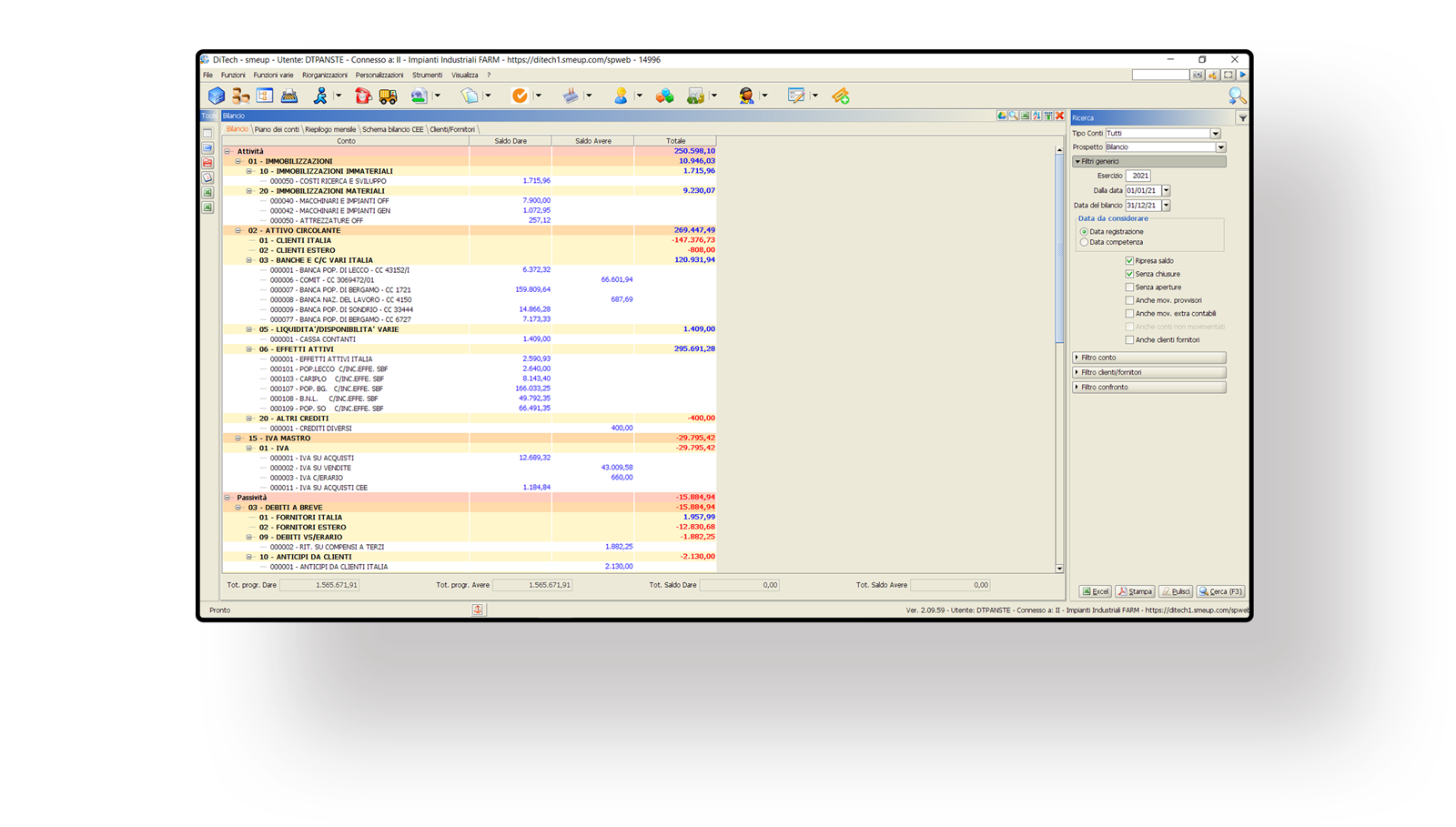The image size is (1456, 827).
Task: Open column settings icon in Bilancio header
Action: pos(1048,116)
